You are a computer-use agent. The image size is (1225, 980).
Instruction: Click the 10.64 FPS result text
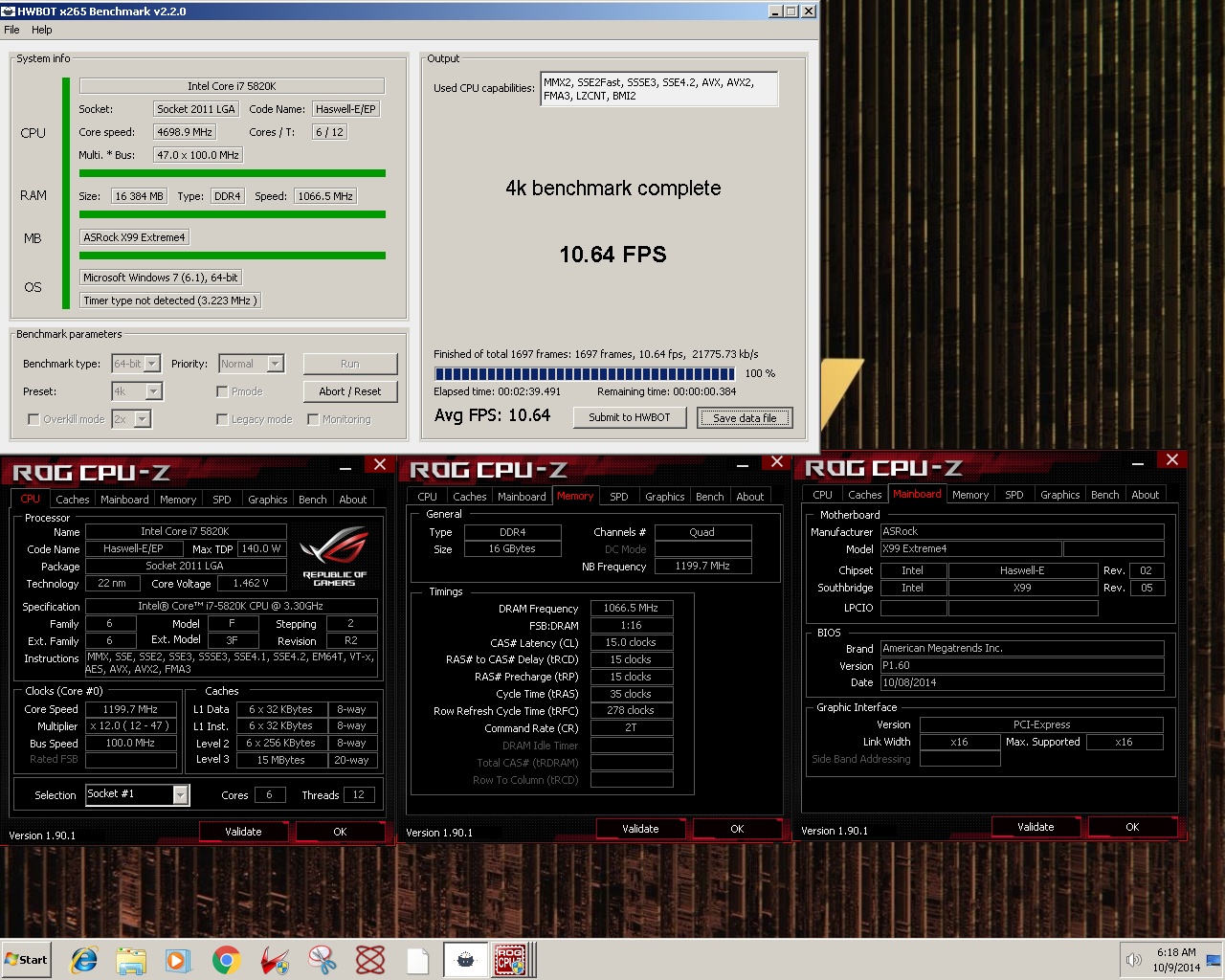(x=612, y=255)
